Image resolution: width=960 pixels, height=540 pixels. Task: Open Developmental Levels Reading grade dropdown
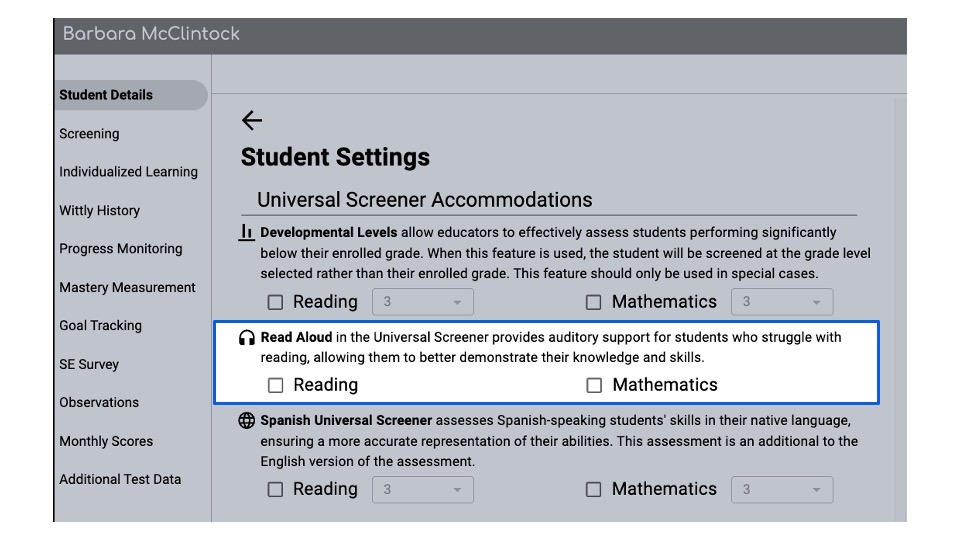click(422, 302)
